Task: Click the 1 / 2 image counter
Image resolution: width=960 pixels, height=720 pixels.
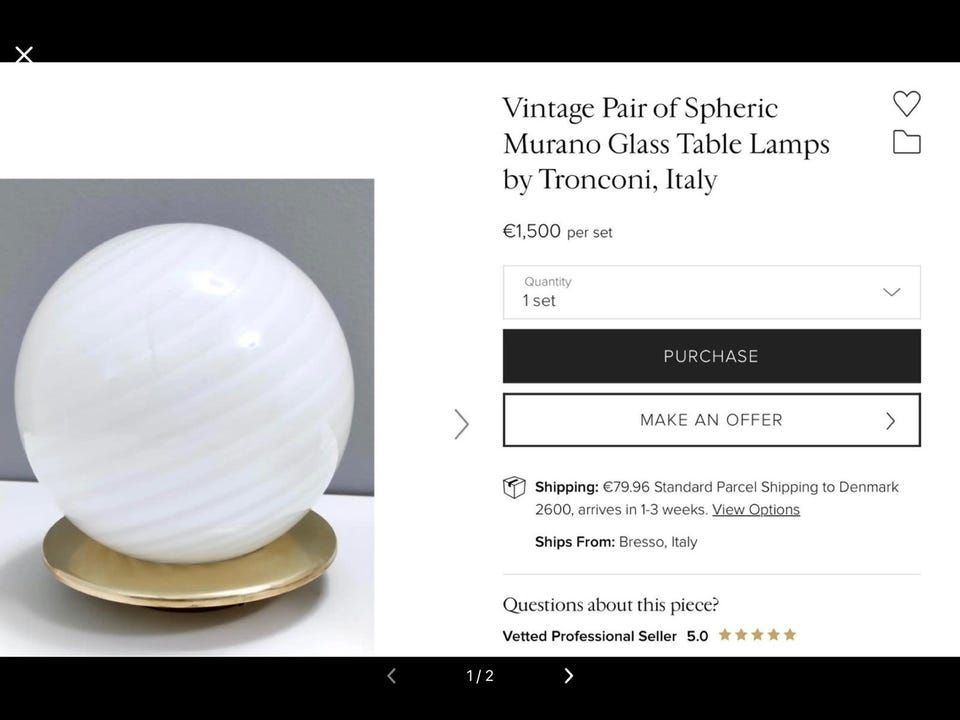Action: [480, 676]
